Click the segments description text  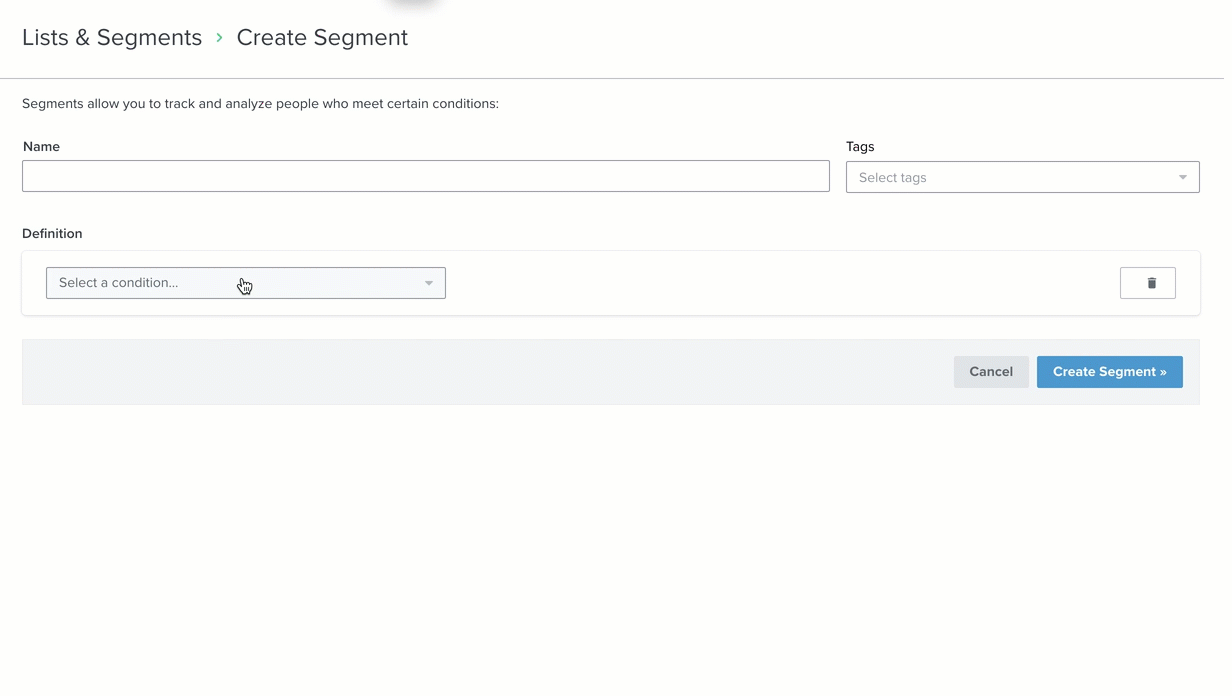point(260,104)
